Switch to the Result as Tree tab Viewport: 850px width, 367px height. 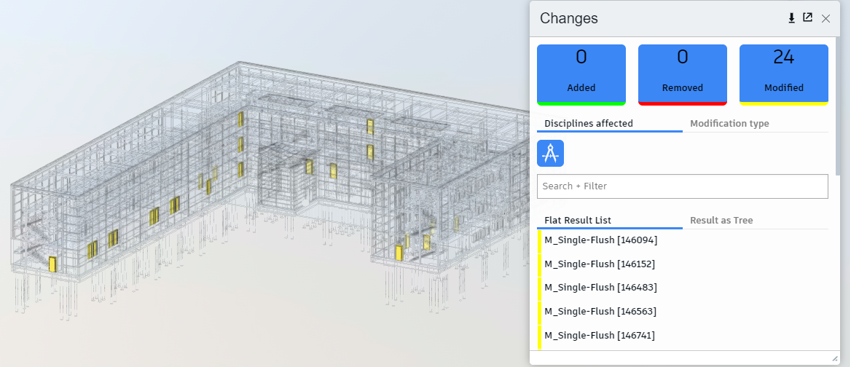coord(721,221)
